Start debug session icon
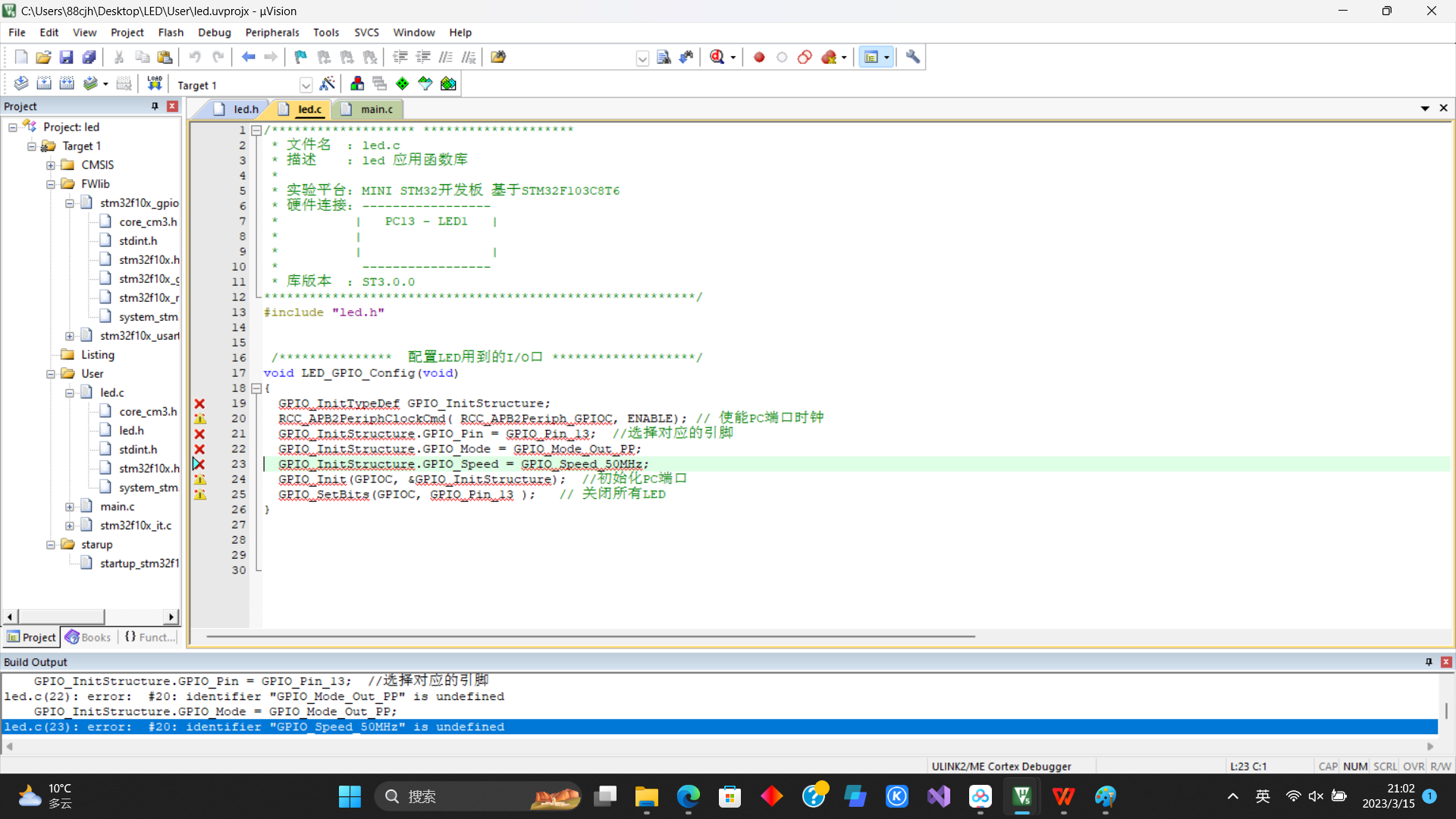Screen dimensions: 1456x819 (x=717, y=57)
